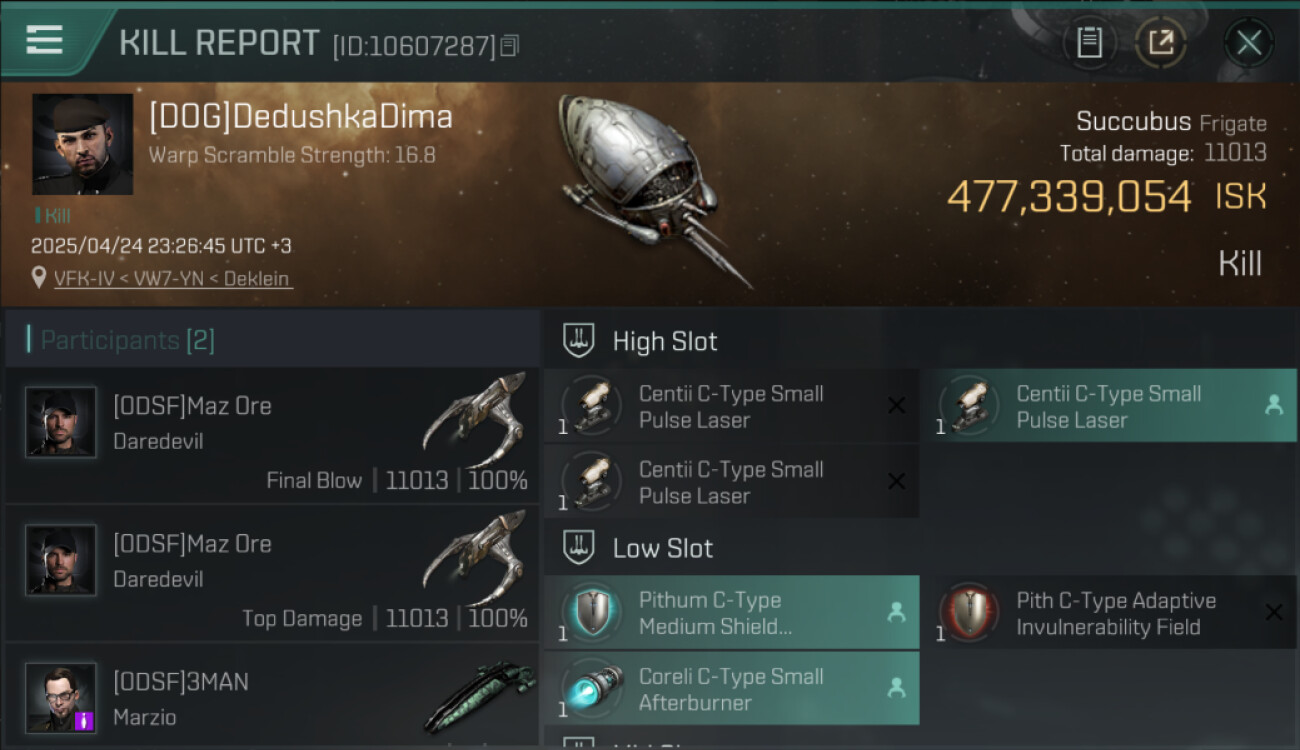1300x750 pixels.
Task: Open the Pithum C-Type Medium Shield item
Action: coord(731,613)
